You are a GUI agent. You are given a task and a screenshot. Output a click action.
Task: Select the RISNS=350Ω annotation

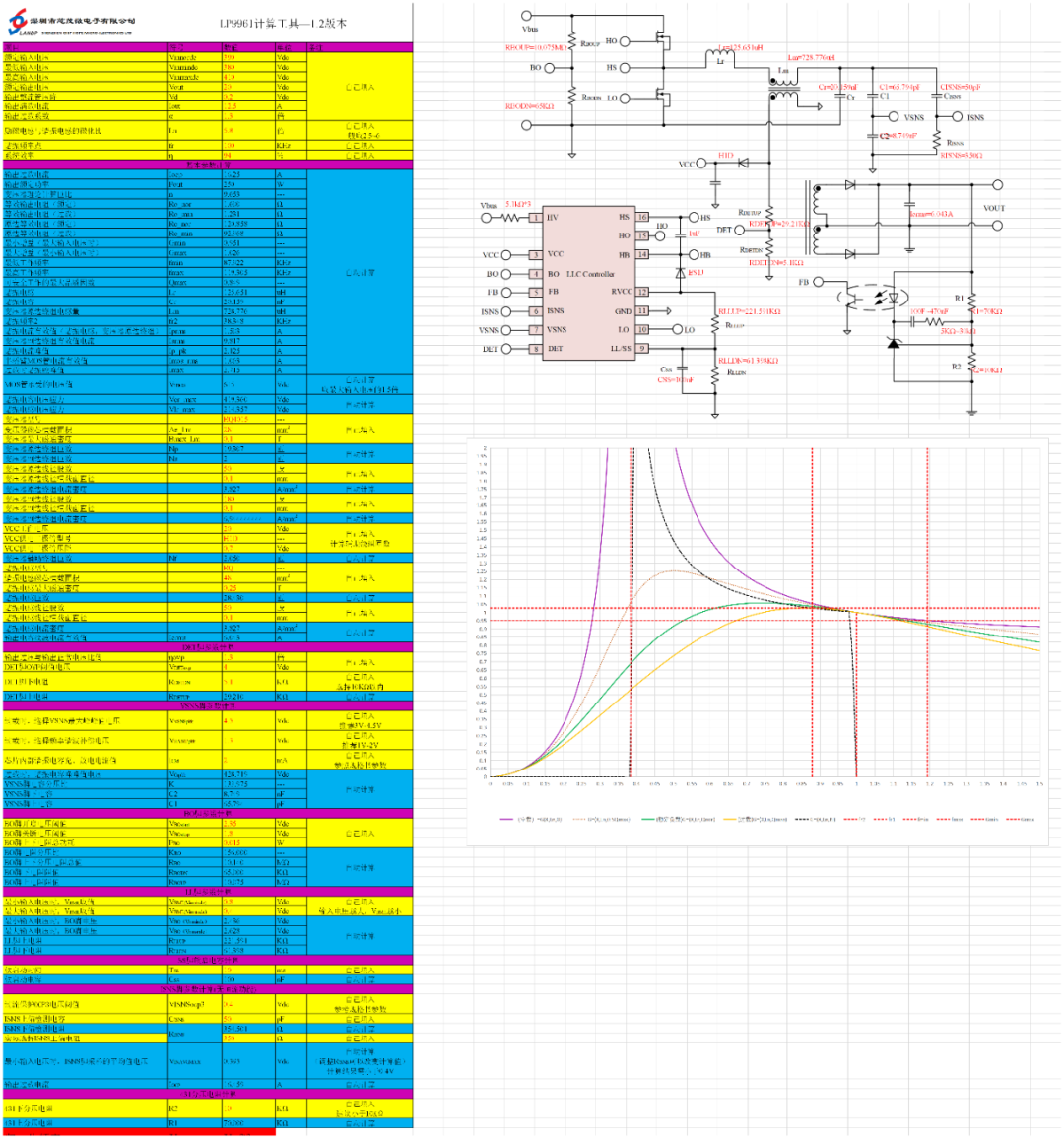pos(961,156)
